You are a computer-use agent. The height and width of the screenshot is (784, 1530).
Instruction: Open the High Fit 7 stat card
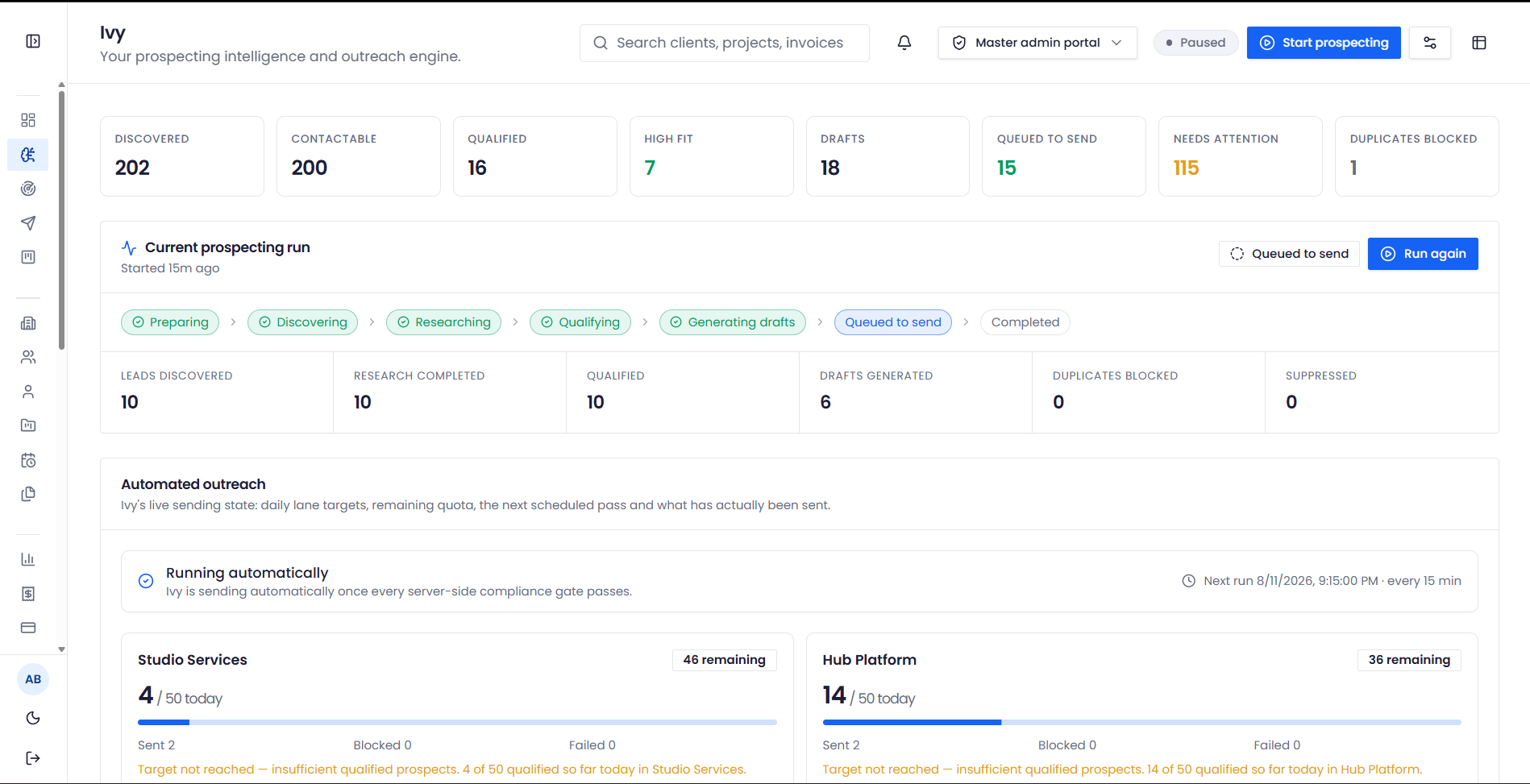coord(712,156)
